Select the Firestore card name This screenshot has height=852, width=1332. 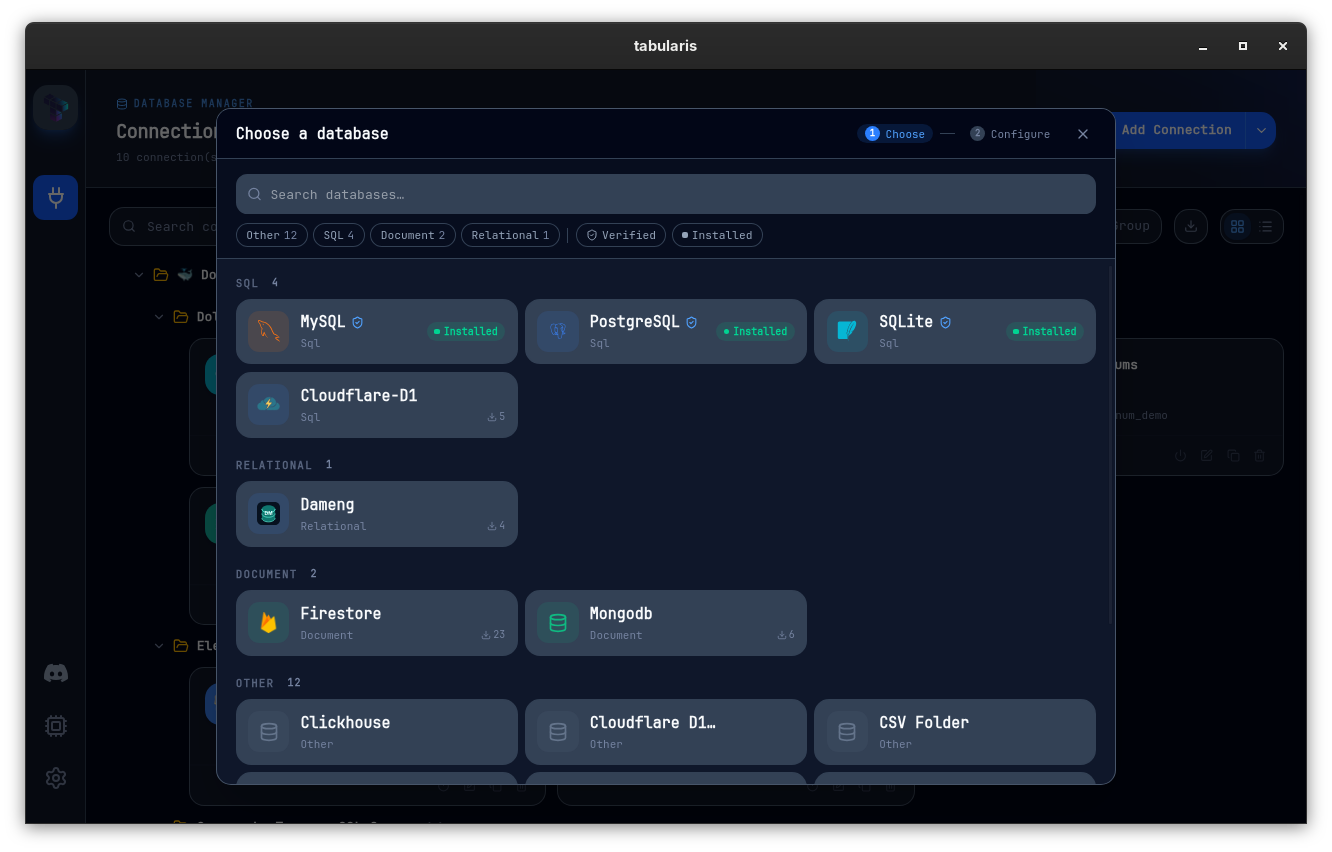point(341,613)
